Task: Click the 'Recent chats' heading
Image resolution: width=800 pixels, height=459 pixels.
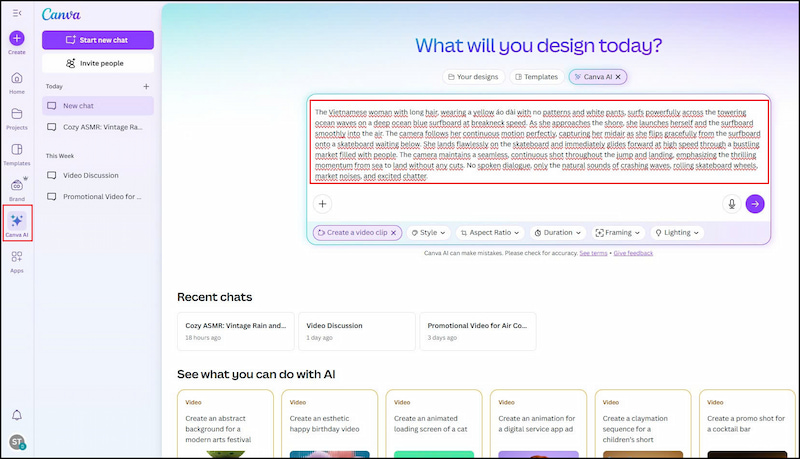Action: pyautogui.click(x=215, y=297)
